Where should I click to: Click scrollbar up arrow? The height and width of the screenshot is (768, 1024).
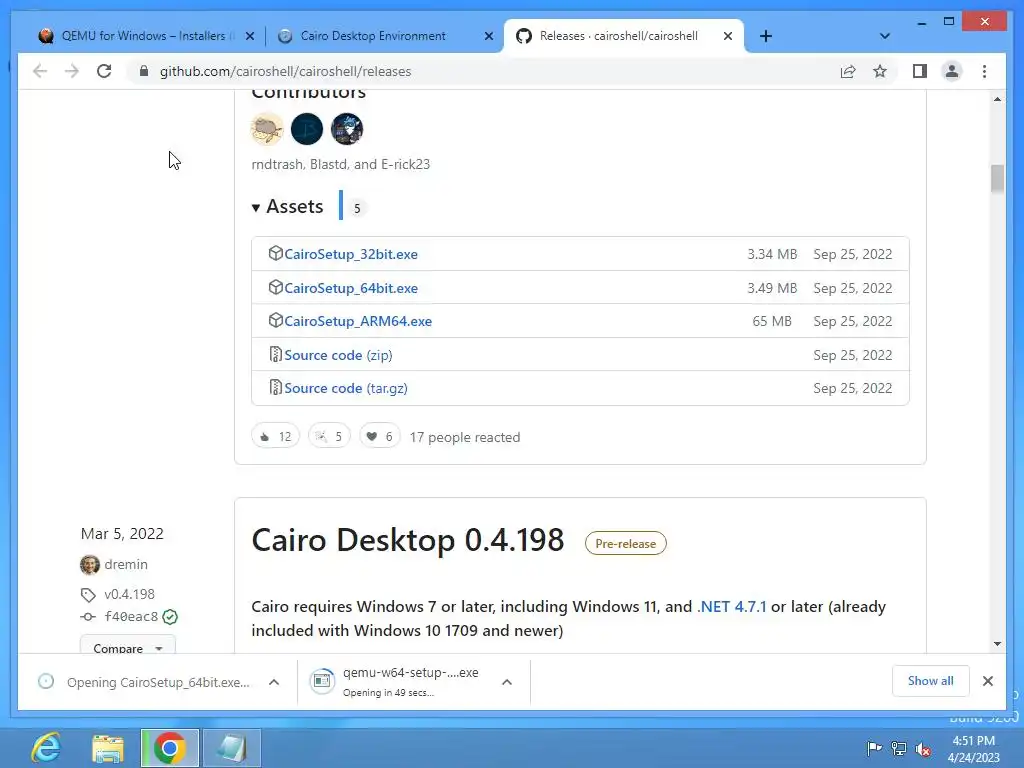[x=997, y=99]
